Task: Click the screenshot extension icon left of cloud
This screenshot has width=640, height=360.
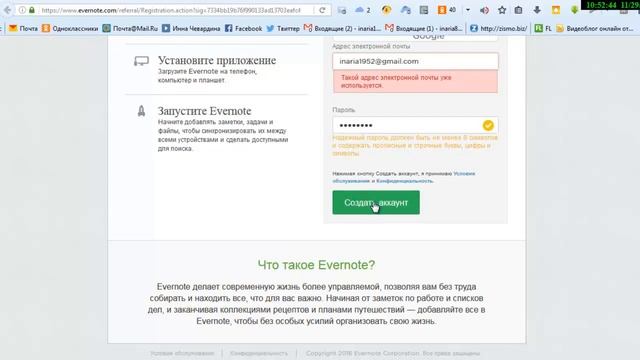Action: pyautogui.click(x=342, y=11)
